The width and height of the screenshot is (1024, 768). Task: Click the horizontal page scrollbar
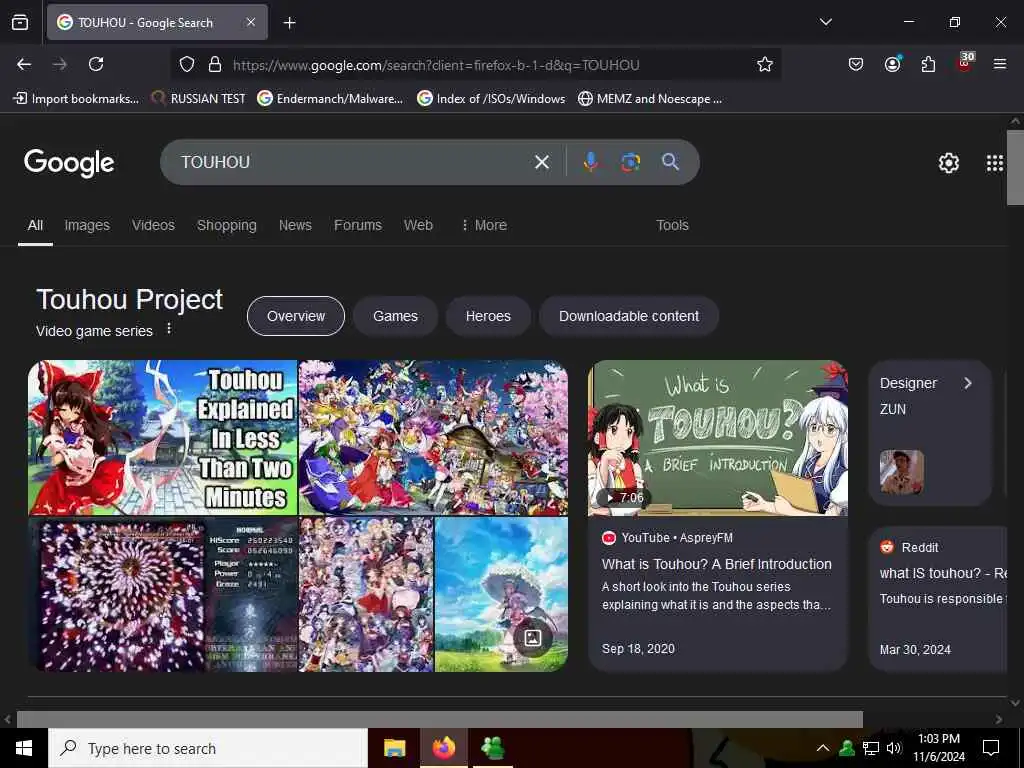(x=440, y=719)
